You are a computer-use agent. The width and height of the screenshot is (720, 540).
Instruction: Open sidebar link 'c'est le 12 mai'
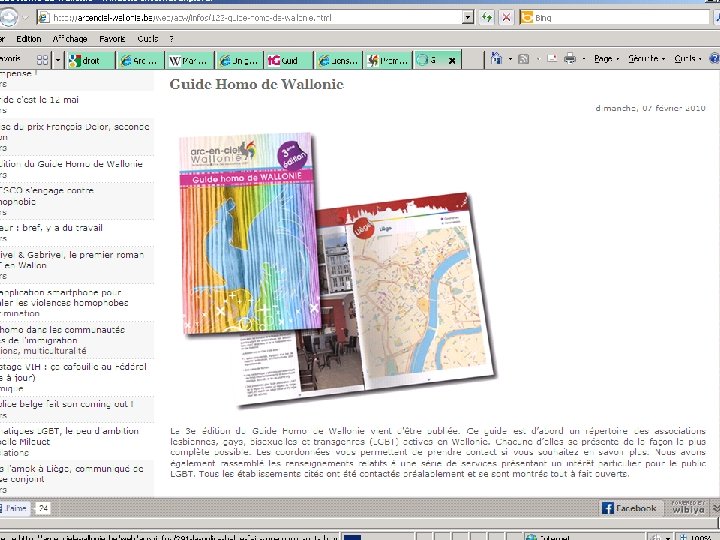click(x=40, y=100)
